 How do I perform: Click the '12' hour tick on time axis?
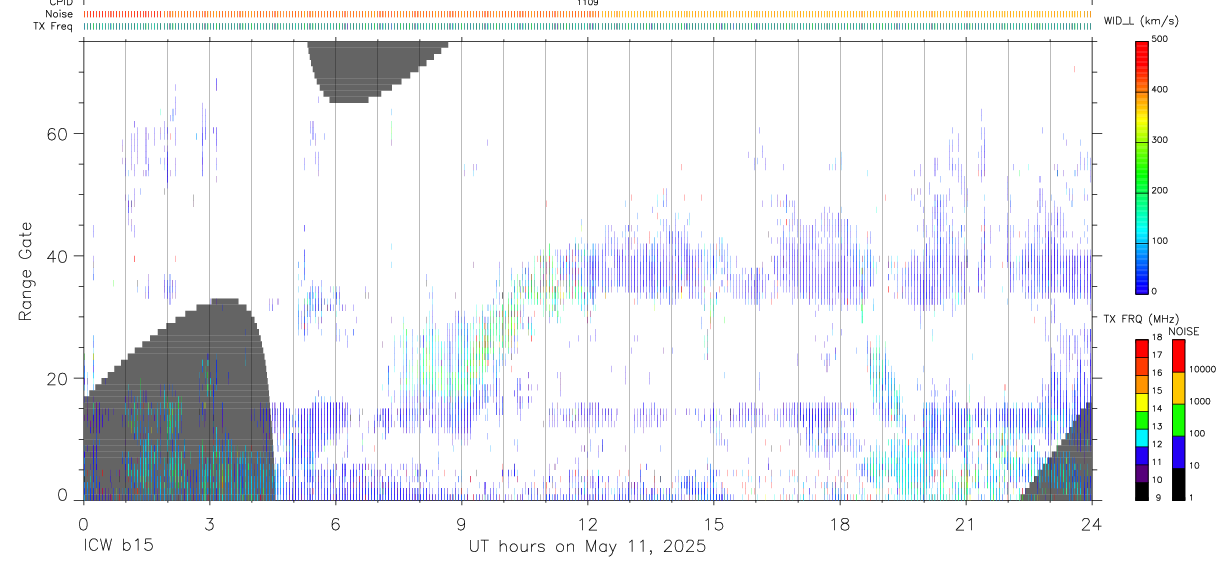click(587, 524)
